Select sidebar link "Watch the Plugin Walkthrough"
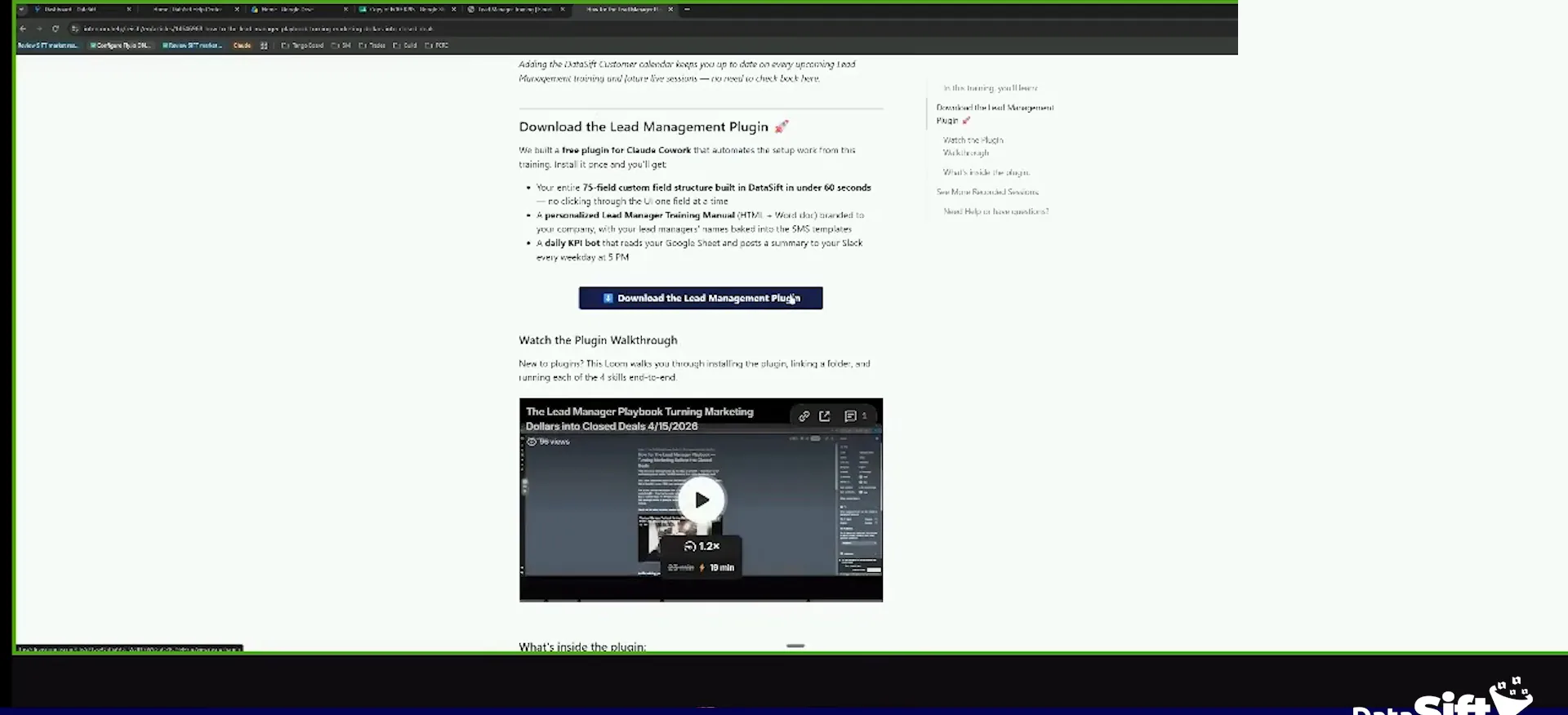 (x=973, y=146)
